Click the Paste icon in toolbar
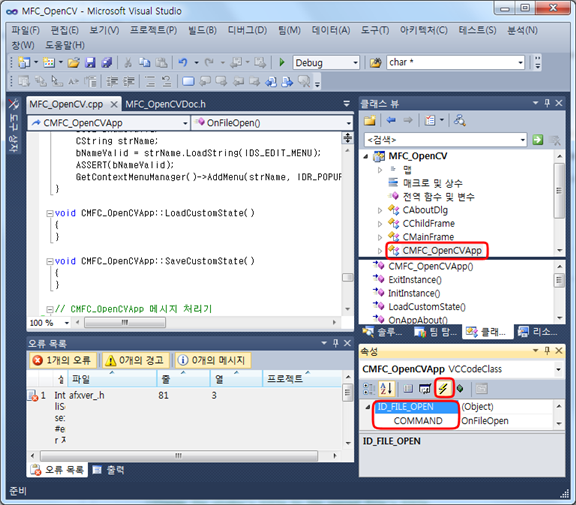This screenshot has width=576, height=505. coord(161,62)
